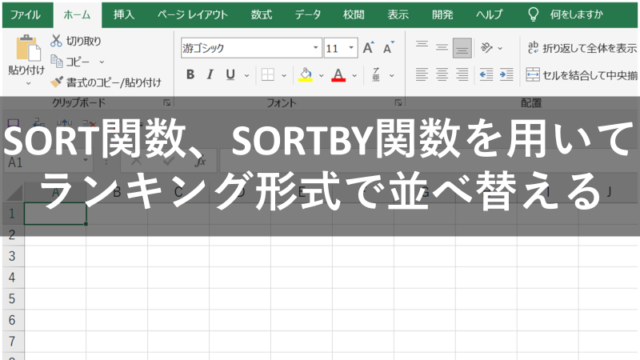Open the ファイル tab

pyautogui.click(x=25, y=15)
